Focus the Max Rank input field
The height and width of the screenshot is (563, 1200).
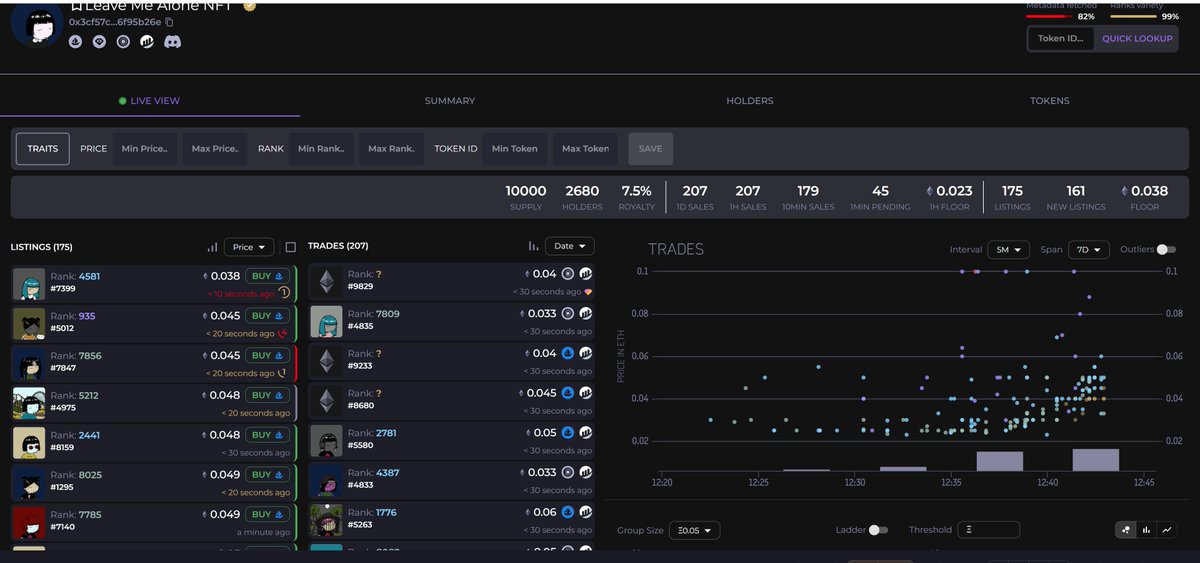[391, 149]
